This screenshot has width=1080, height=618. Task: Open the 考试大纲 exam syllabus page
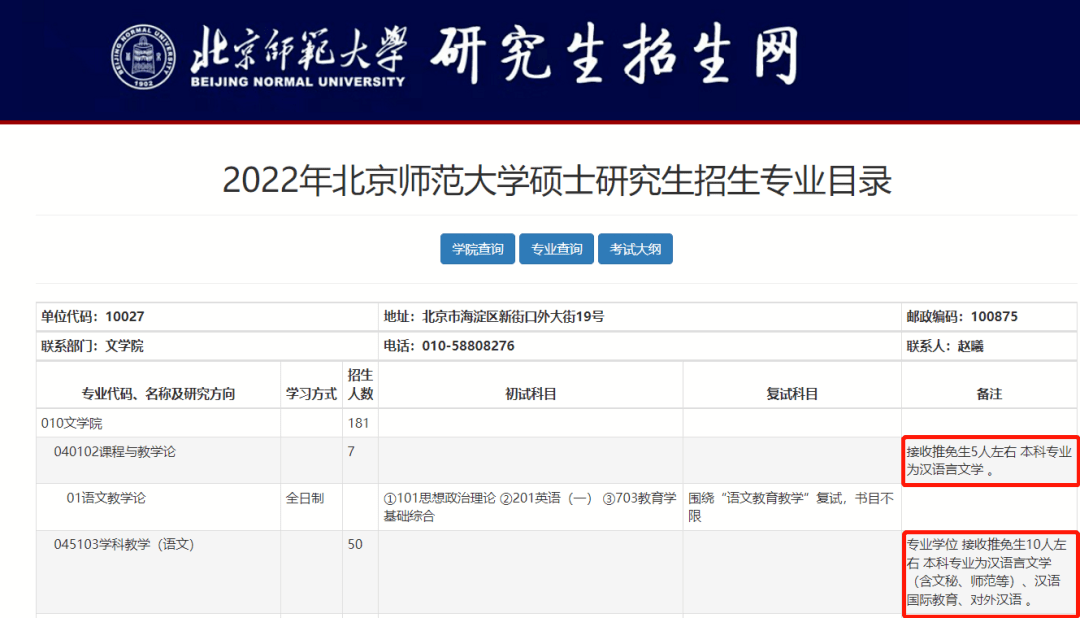(635, 248)
